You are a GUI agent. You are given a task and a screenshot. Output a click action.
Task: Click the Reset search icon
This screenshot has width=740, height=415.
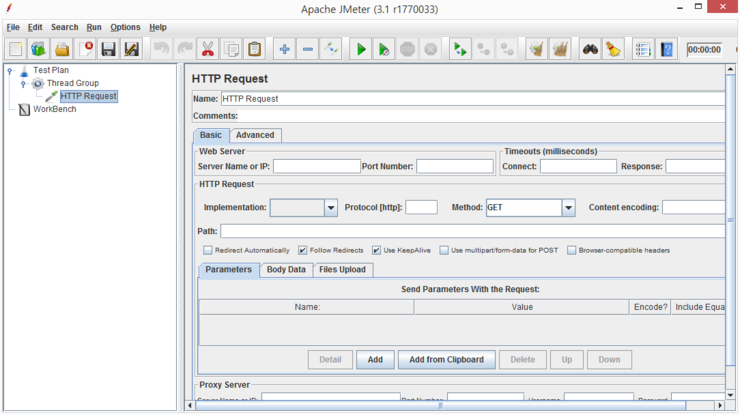[x=613, y=49]
